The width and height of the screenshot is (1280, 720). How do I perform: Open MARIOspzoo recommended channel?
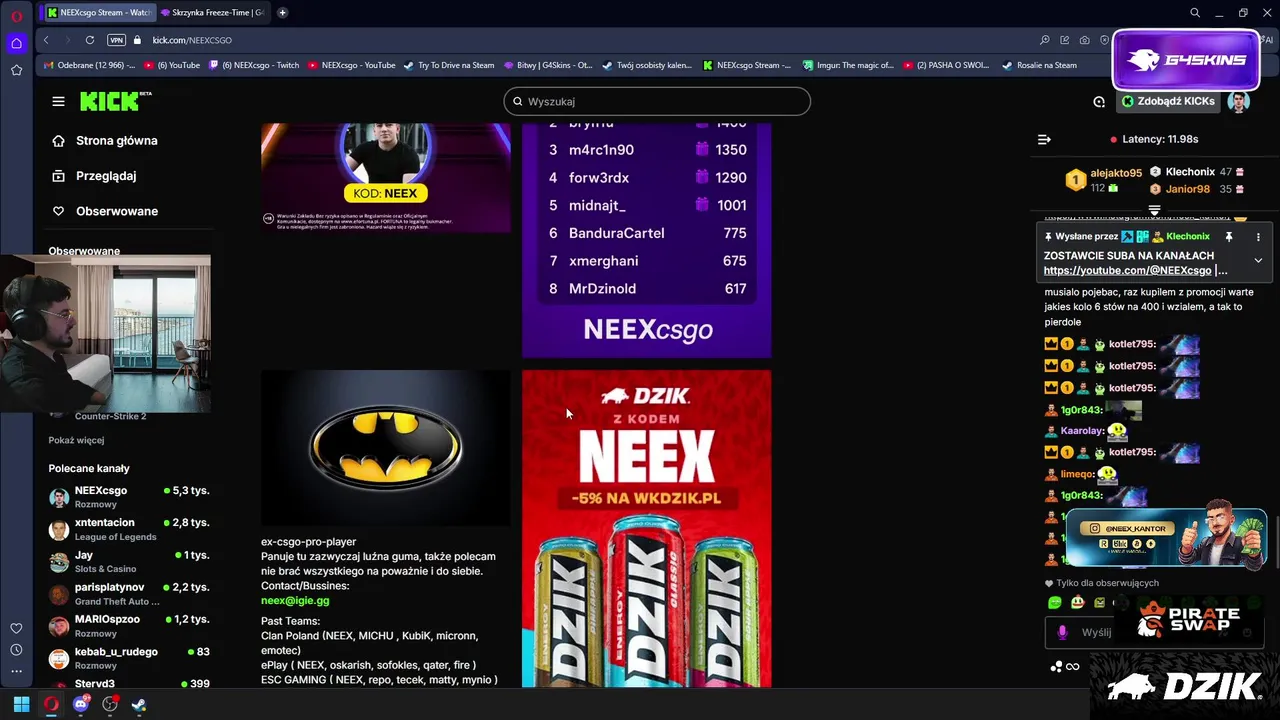click(x=128, y=626)
